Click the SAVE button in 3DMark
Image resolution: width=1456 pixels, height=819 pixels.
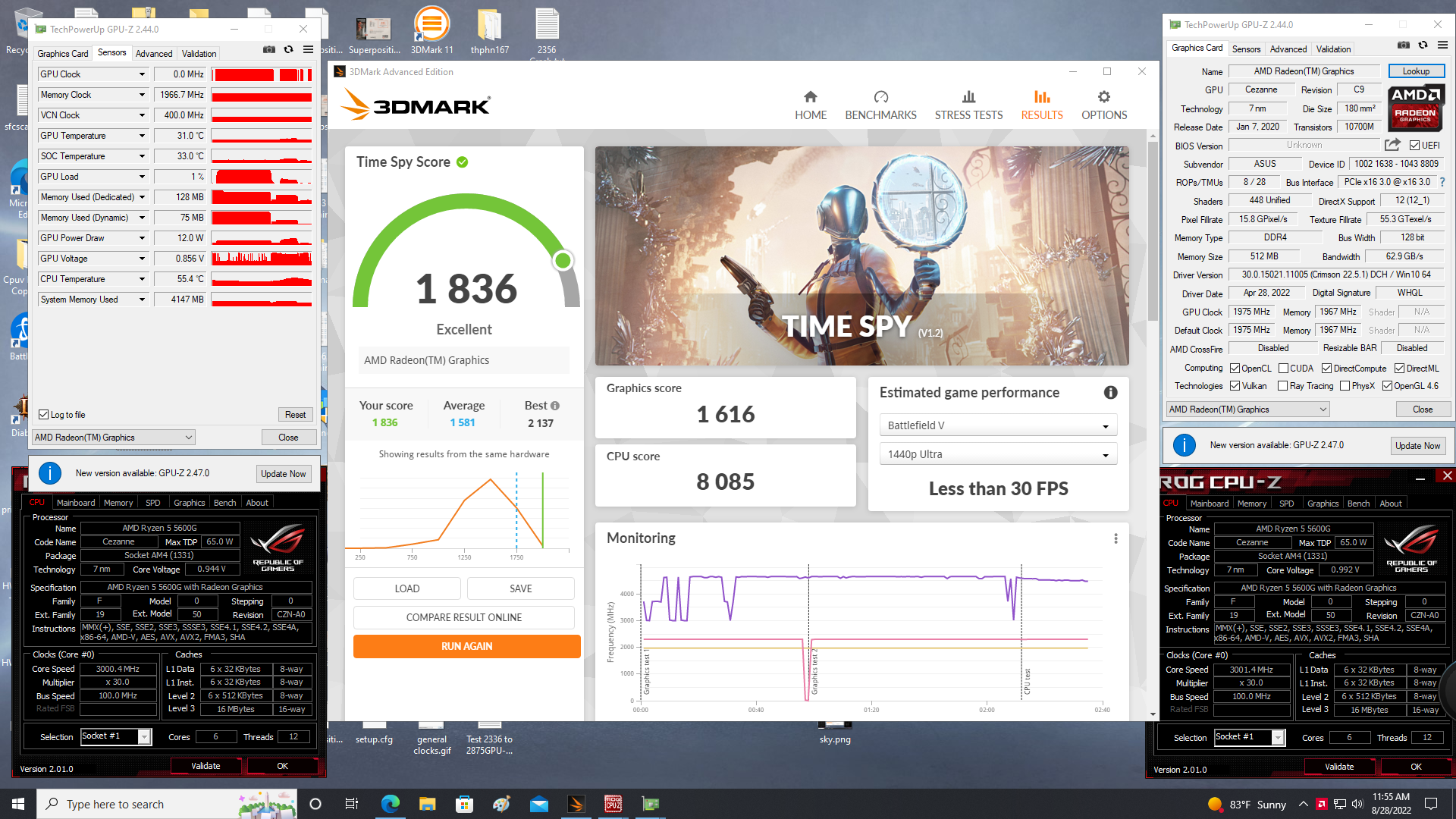tap(521, 588)
